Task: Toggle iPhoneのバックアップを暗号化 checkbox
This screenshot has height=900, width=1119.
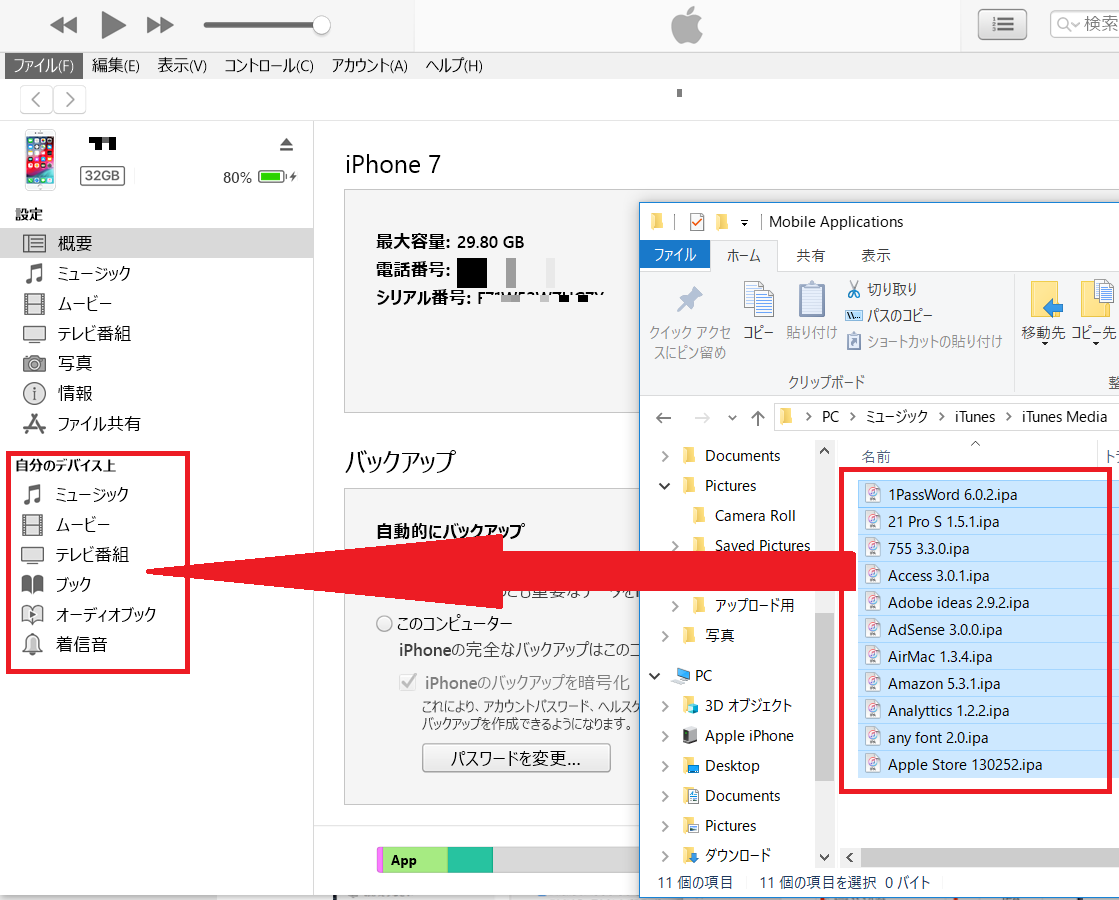Action: 407,682
